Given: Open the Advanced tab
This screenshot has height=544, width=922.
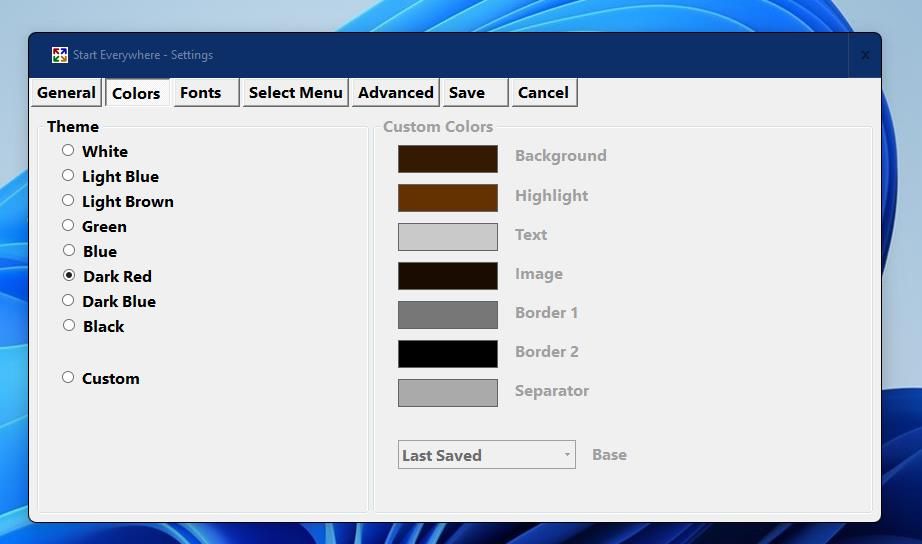Looking at the screenshot, I should 396,92.
